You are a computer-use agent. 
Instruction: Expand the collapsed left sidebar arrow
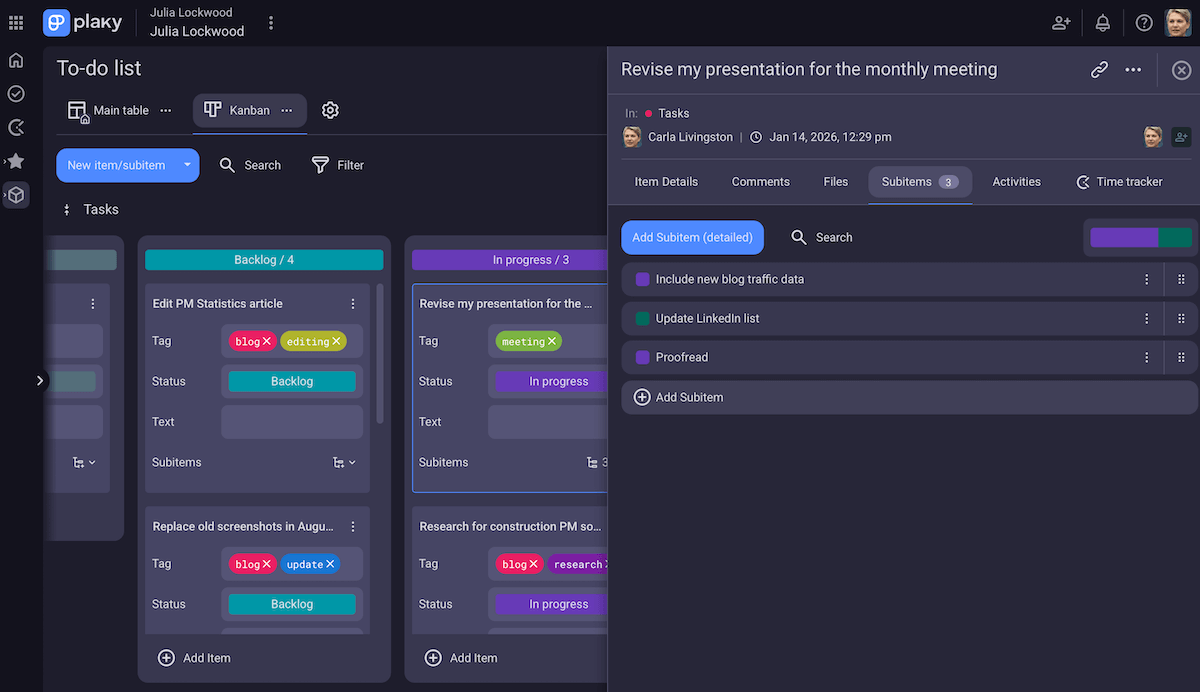pos(40,380)
